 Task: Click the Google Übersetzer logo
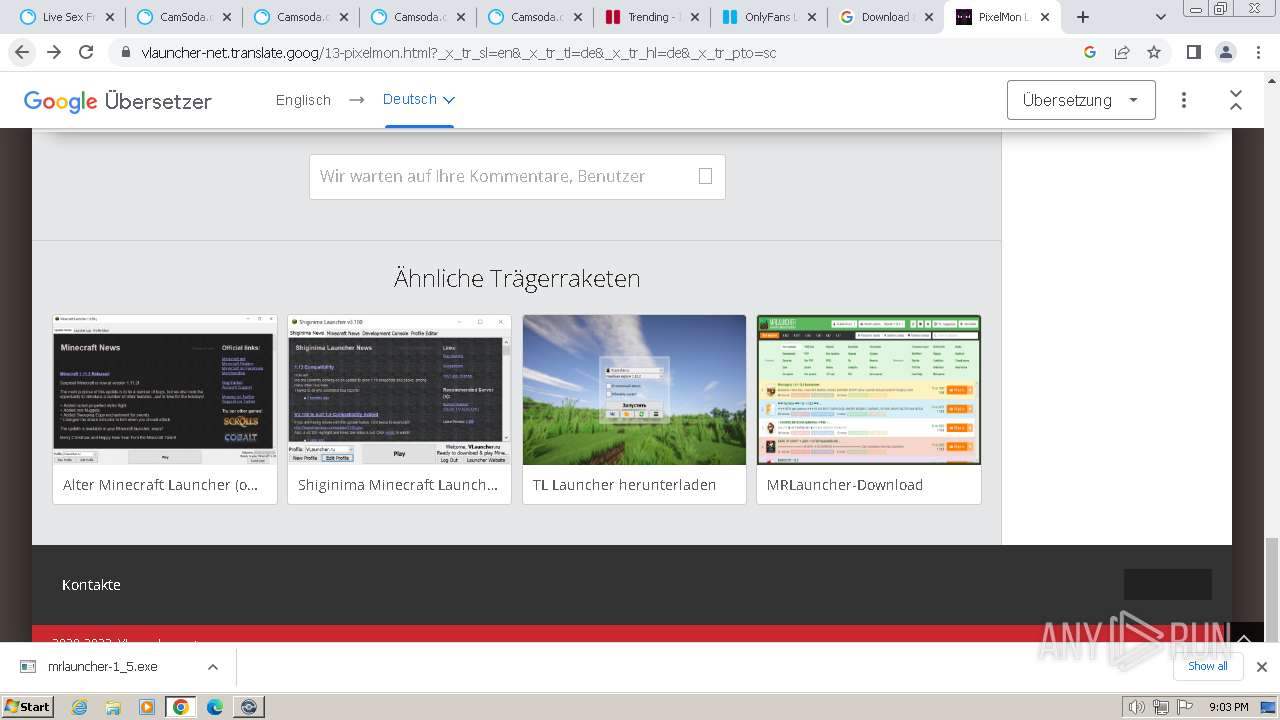(x=117, y=101)
